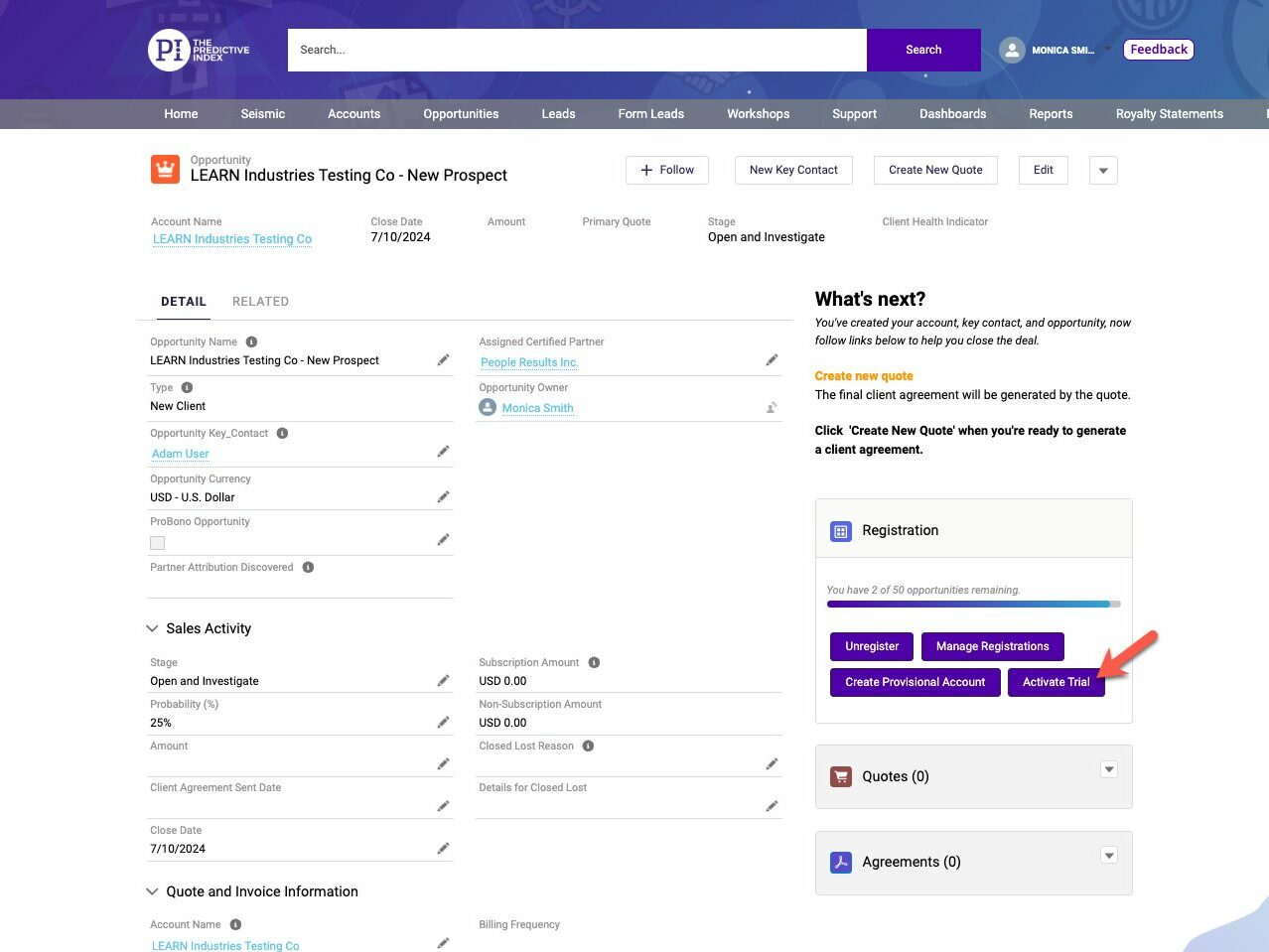The width and height of the screenshot is (1269, 952).
Task: Click the opportunities remaining progress bar
Action: pos(973,604)
